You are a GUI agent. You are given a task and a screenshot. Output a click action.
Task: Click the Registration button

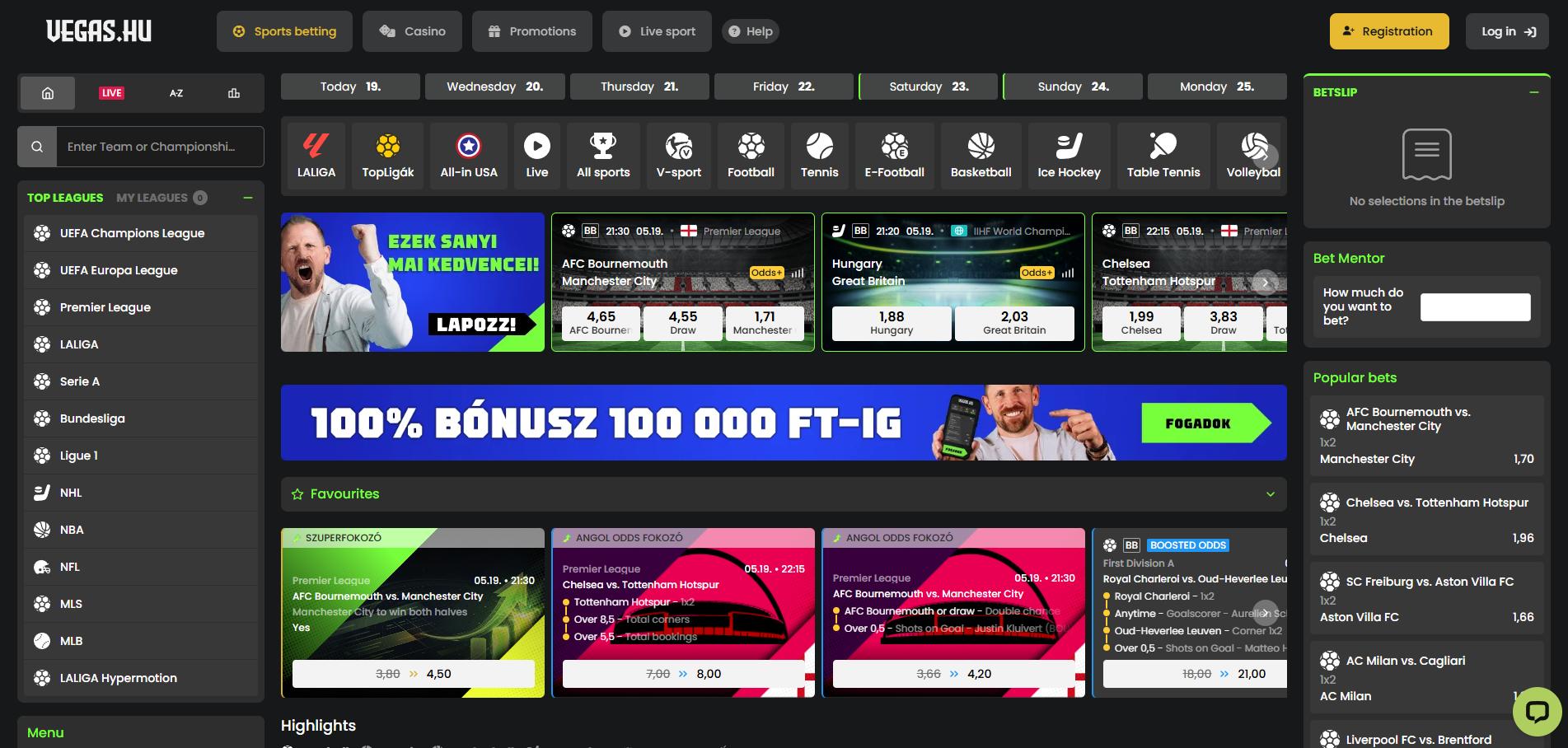[1389, 31]
